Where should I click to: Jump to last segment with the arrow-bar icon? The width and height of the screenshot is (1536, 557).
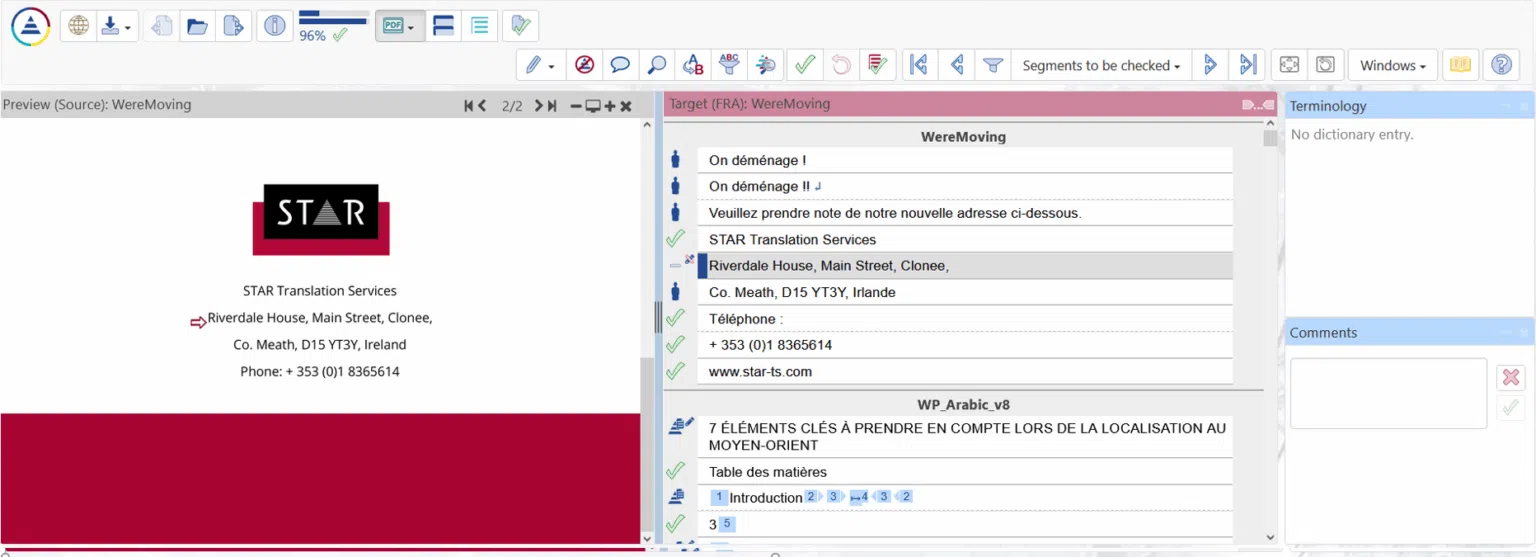pos(1247,65)
